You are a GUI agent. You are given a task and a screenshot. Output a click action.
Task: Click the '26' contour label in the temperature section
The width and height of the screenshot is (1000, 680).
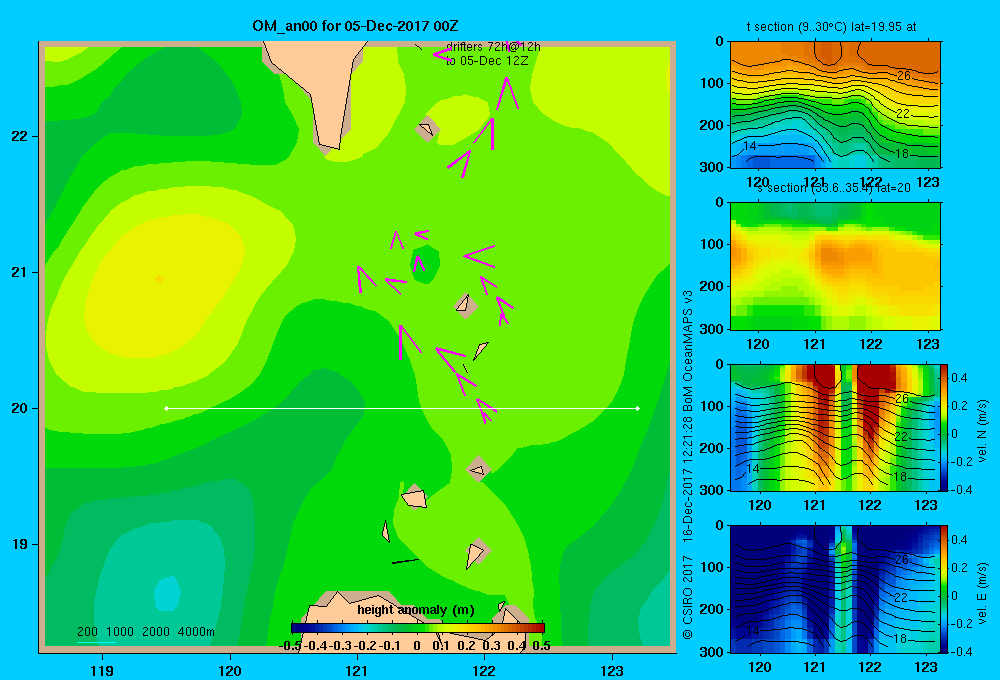pos(904,76)
